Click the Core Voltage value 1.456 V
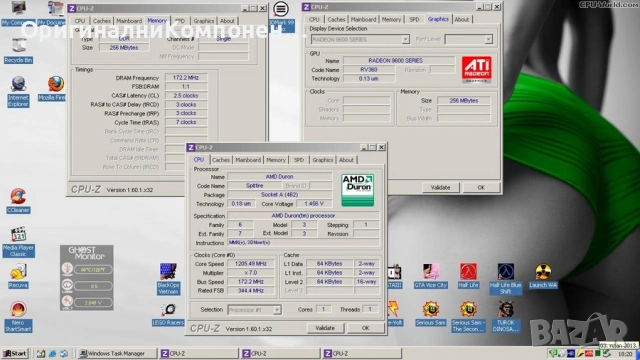Viewport: 640px width, 360px height. tap(314, 204)
